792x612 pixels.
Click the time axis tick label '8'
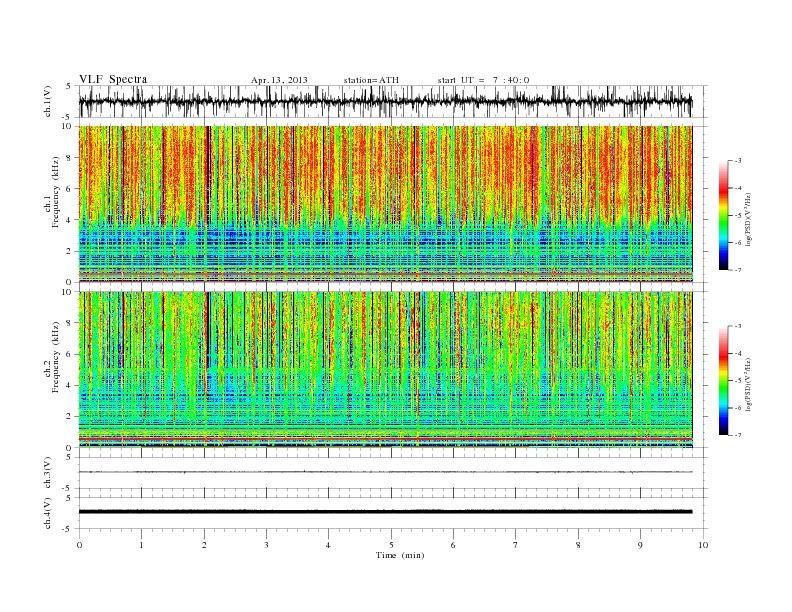[578, 545]
